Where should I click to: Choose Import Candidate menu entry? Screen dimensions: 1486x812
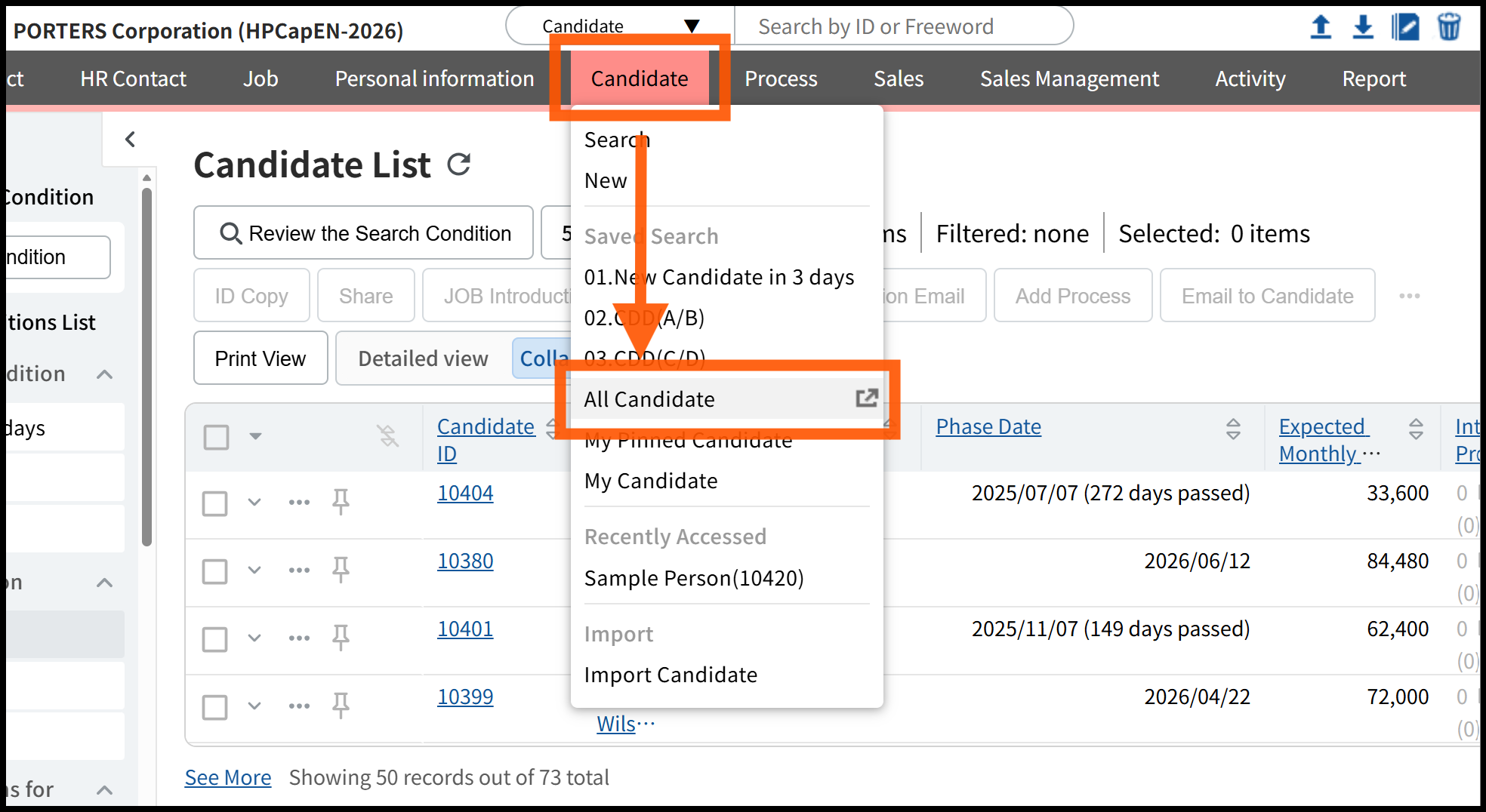[x=671, y=675]
